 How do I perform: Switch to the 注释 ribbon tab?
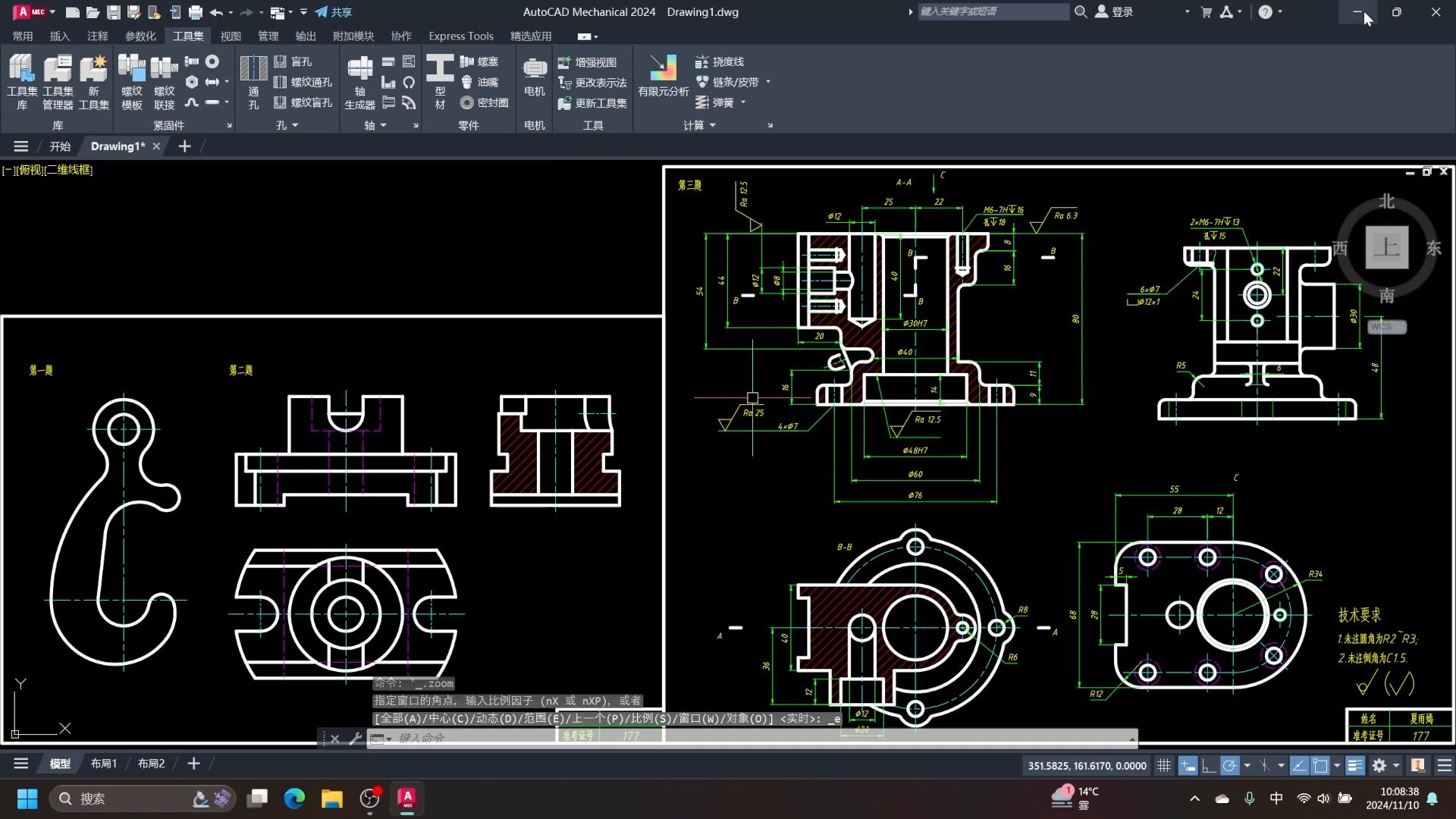97,36
